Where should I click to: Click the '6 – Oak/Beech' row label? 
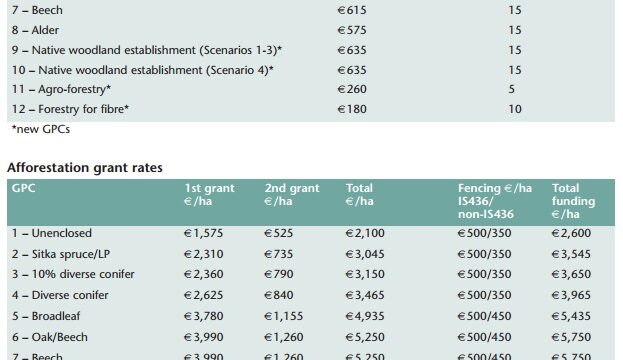click(50, 337)
